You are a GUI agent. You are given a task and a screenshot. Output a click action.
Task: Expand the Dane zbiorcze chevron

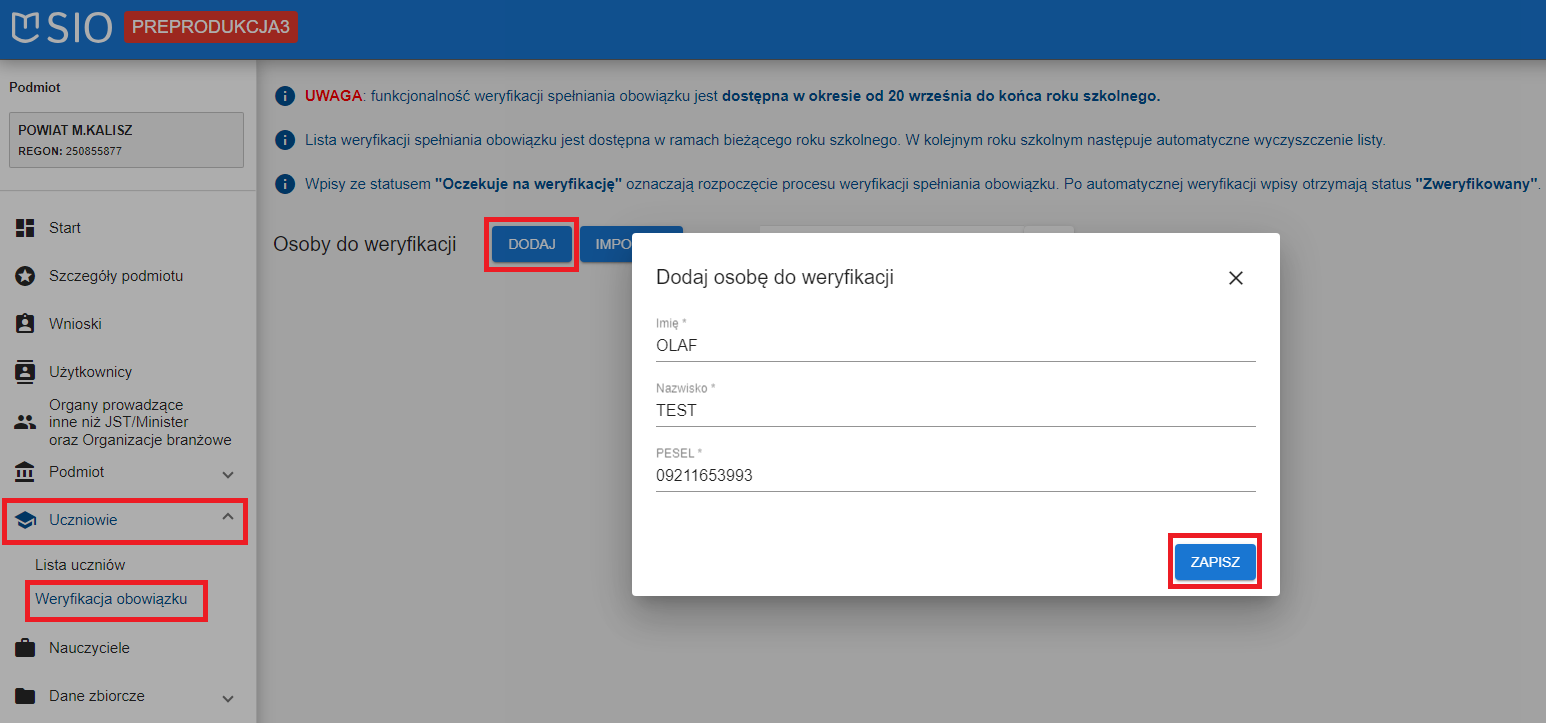click(228, 698)
